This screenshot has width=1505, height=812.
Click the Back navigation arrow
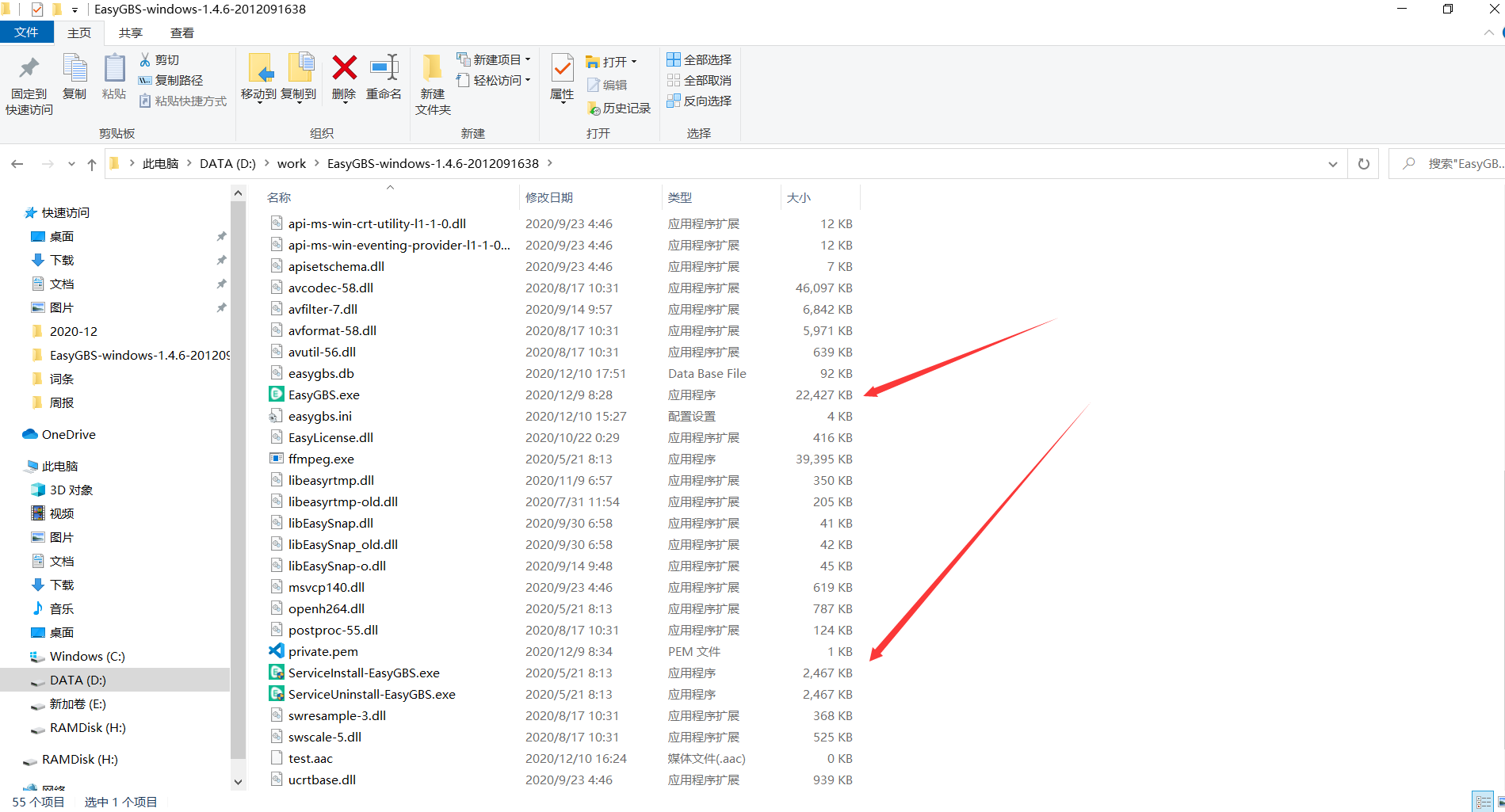pyautogui.click(x=17, y=164)
